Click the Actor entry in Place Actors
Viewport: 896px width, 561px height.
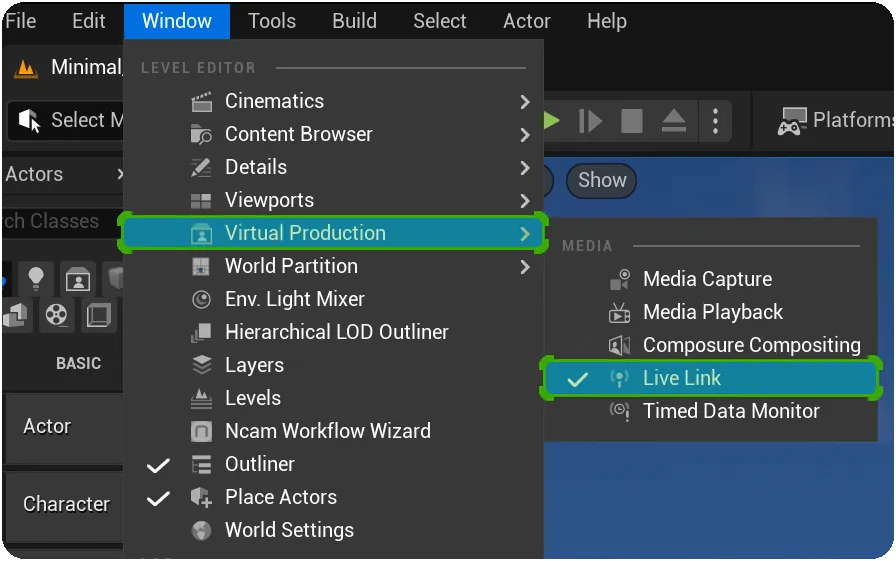[x=63, y=427]
